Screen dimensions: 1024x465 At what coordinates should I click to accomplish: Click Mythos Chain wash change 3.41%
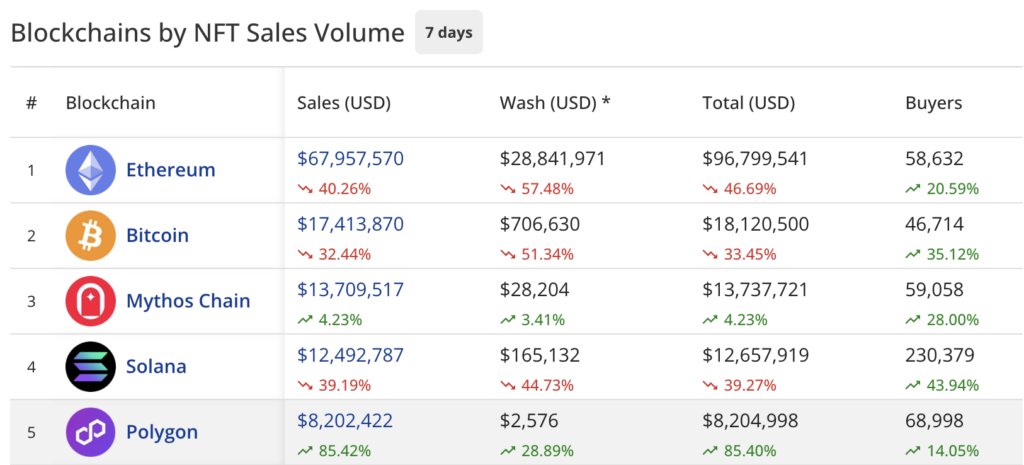(532, 320)
